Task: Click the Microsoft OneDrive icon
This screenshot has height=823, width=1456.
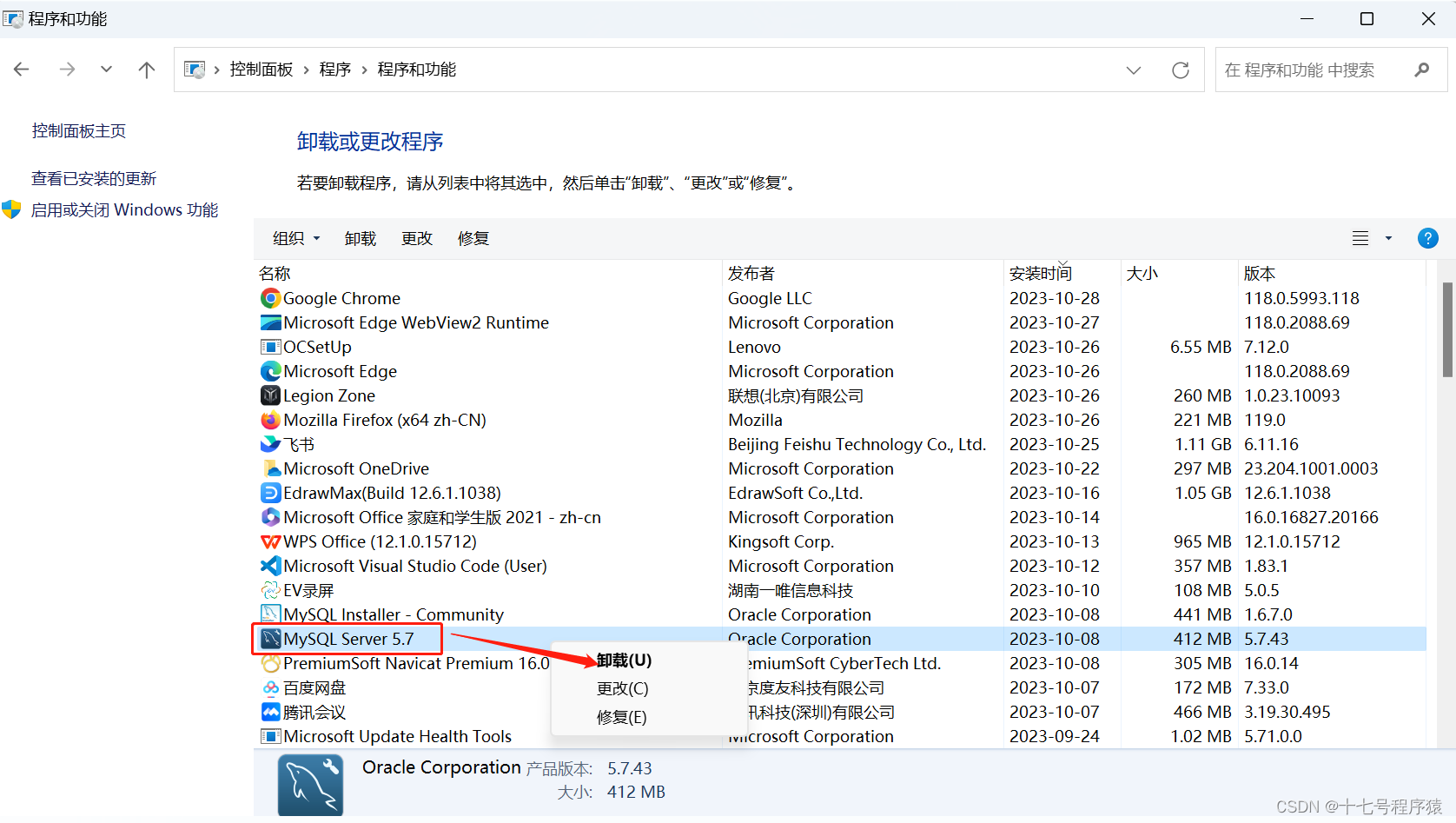Action: point(271,468)
